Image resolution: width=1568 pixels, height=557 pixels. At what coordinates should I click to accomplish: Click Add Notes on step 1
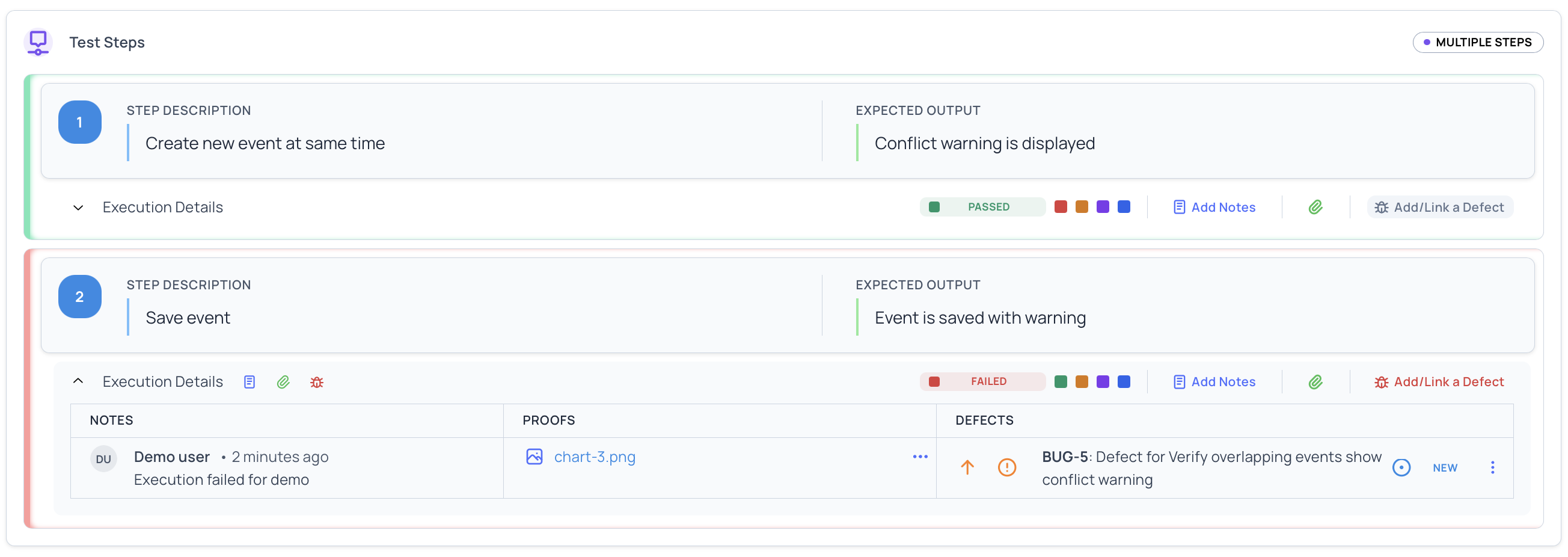click(x=1214, y=207)
